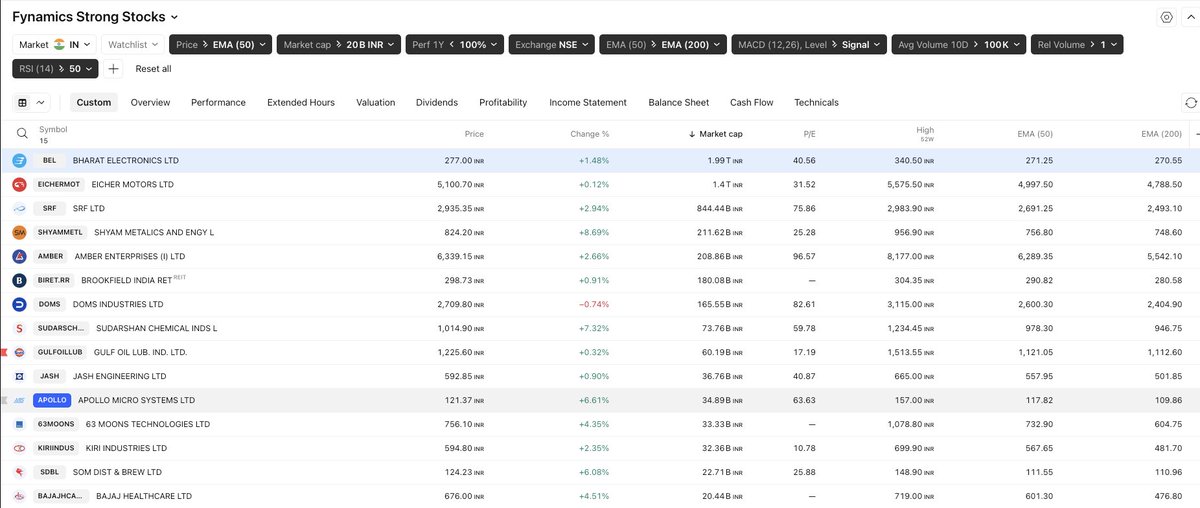Click the APOLLO ticker badge
1200x508 pixels.
pos(51,400)
